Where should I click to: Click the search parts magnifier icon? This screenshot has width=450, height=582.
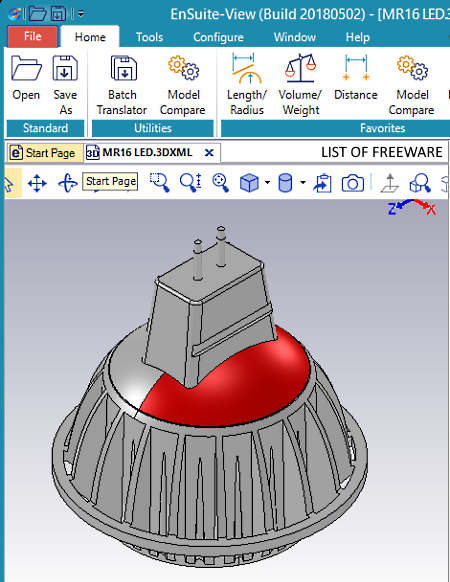tap(420, 183)
